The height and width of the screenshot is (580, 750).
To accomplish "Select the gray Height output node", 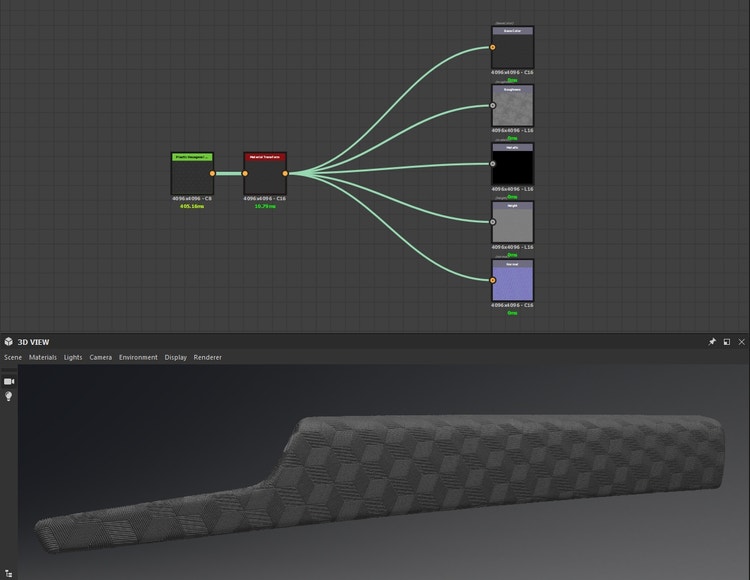I will (512, 222).
